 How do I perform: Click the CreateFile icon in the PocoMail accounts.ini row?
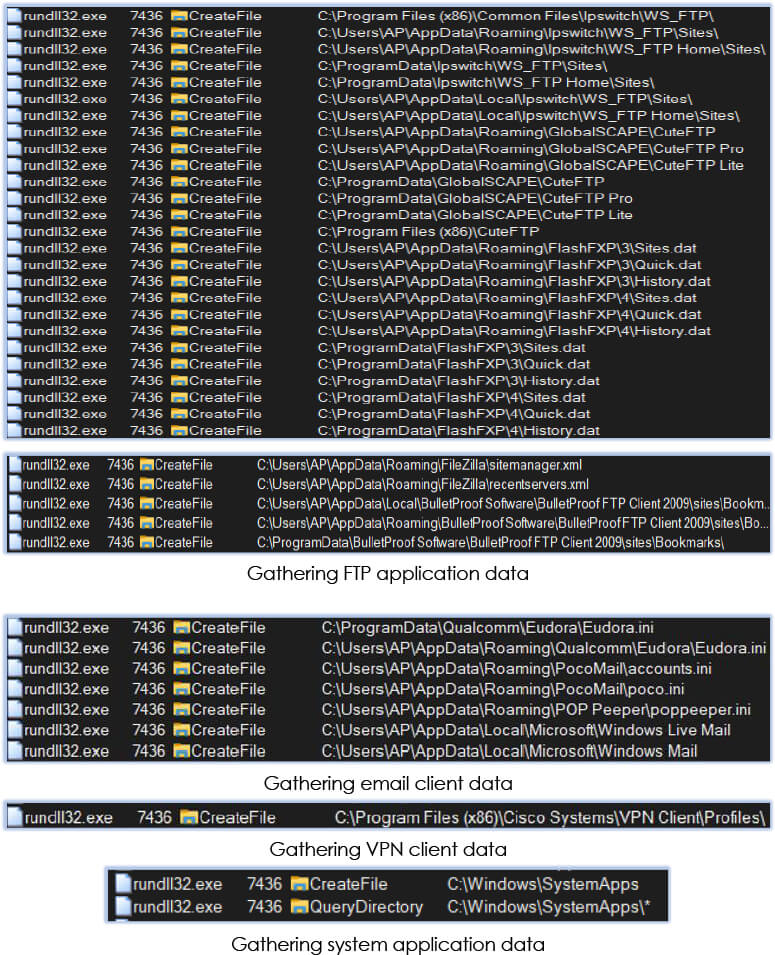[182, 669]
